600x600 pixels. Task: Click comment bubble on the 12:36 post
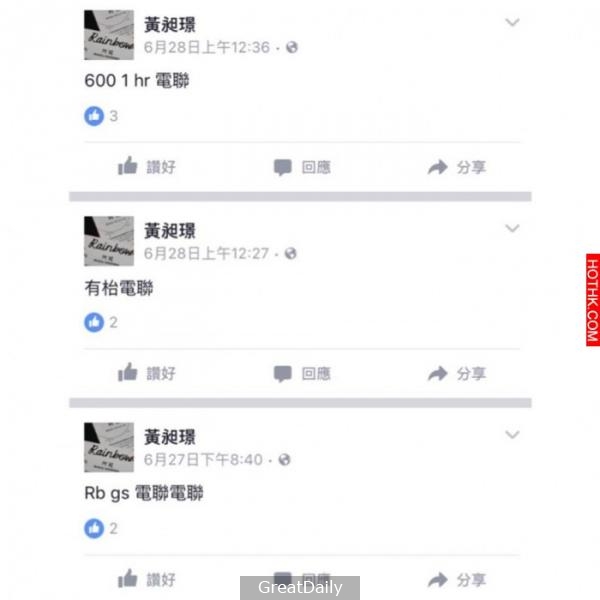pyautogui.click(x=302, y=167)
